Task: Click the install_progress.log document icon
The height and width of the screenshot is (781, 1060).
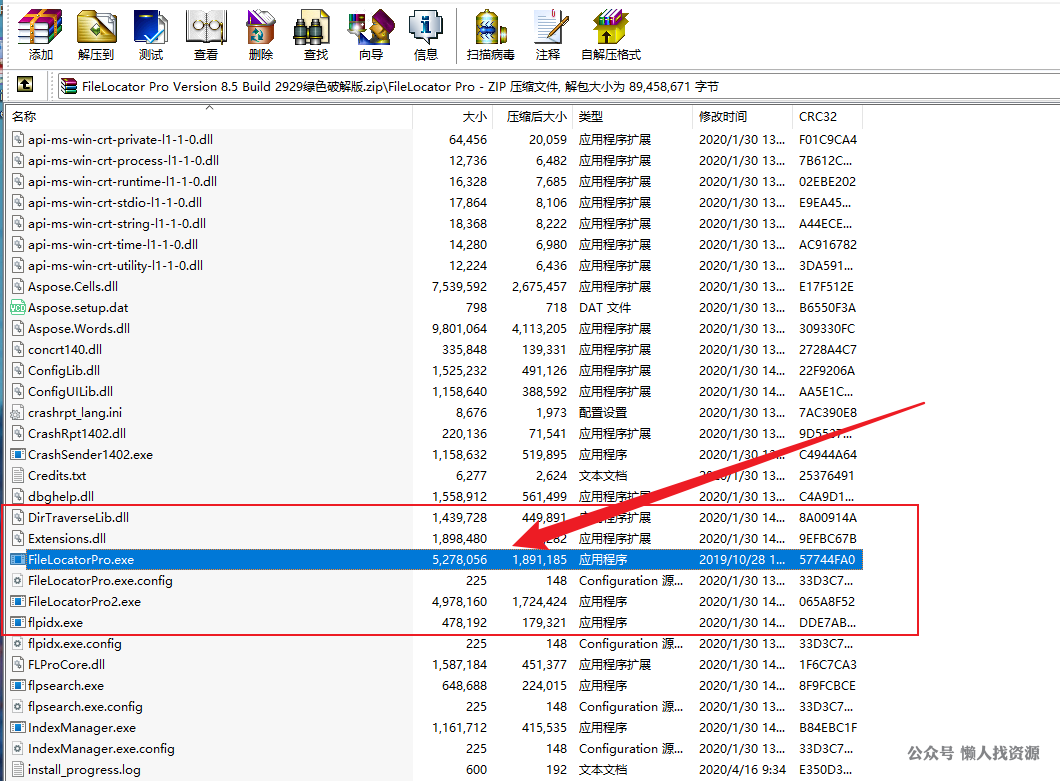Action: point(18,770)
